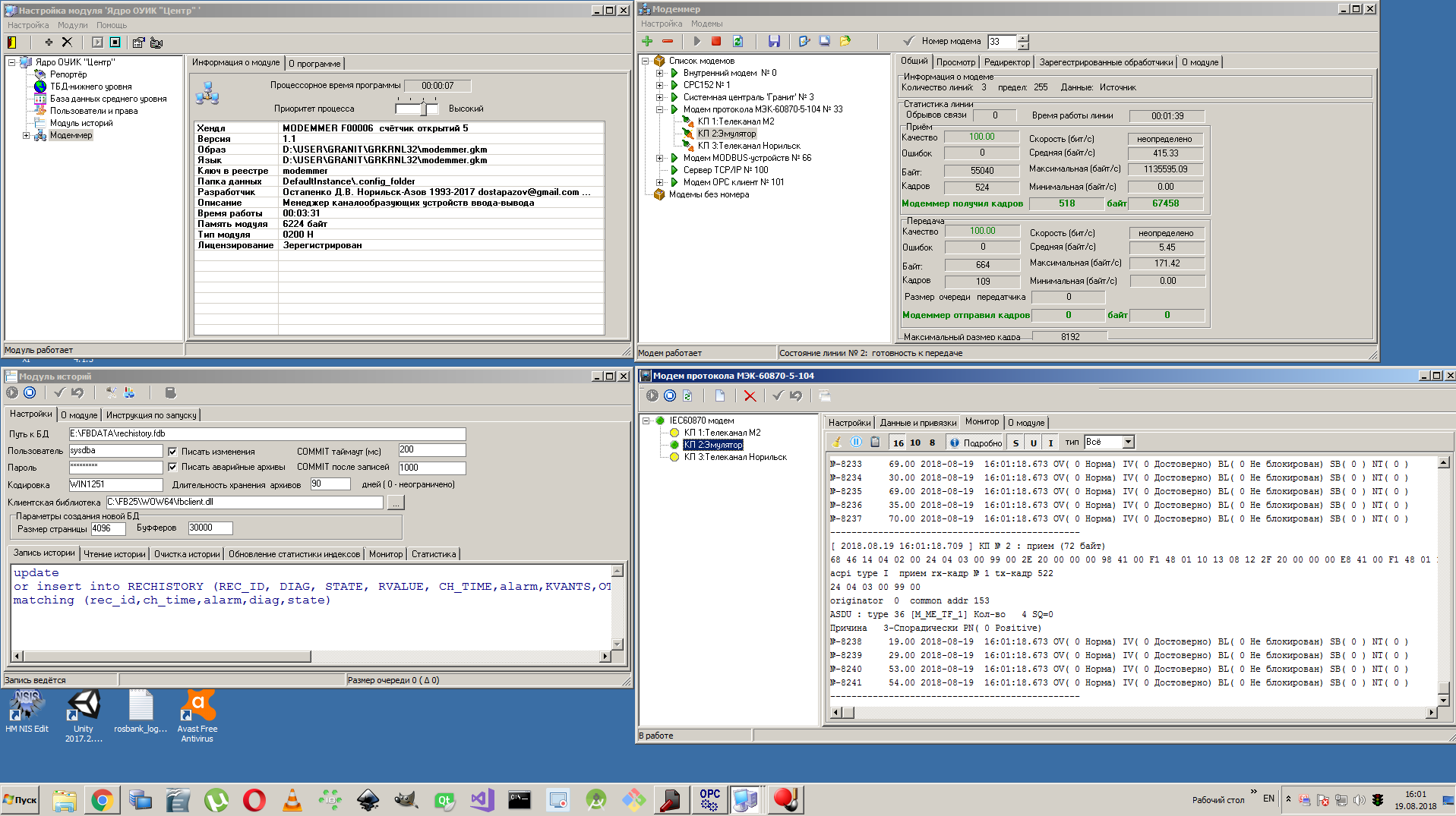Viewport: 1456px width, 816px height.
Task: Open the 'Данные и привязки' tab
Action: (x=918, y=423)
